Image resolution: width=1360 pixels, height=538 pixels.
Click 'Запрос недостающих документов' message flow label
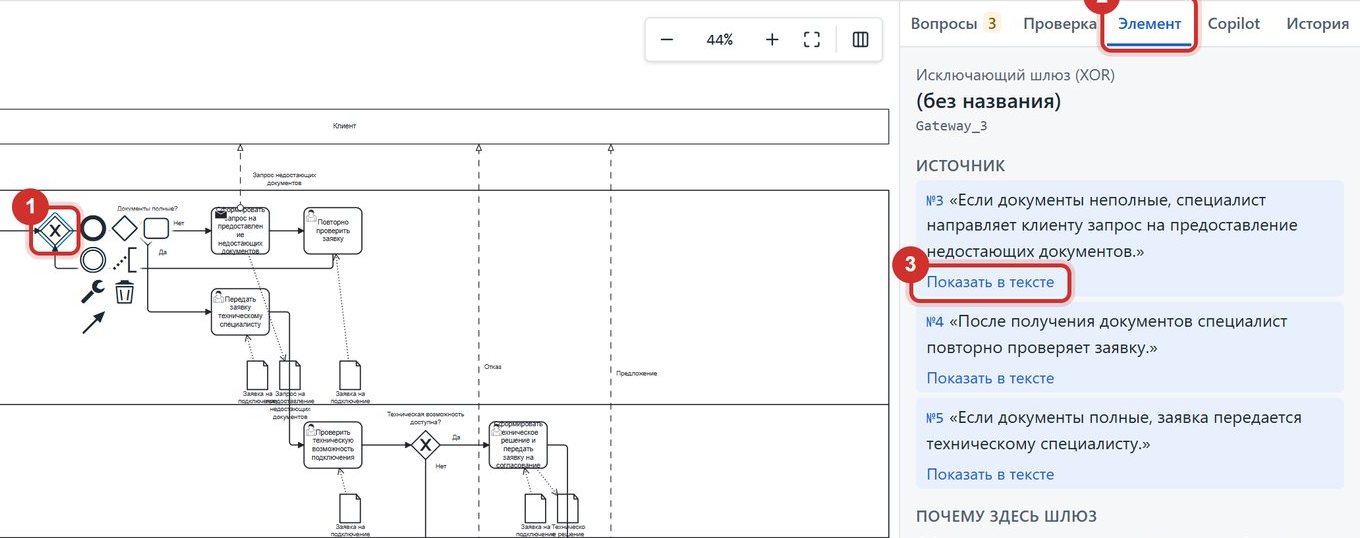(x=284, y=179)
